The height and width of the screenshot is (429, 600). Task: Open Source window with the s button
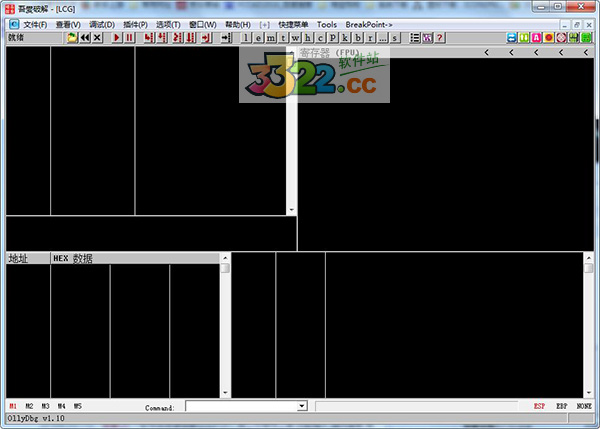[395, 38]
